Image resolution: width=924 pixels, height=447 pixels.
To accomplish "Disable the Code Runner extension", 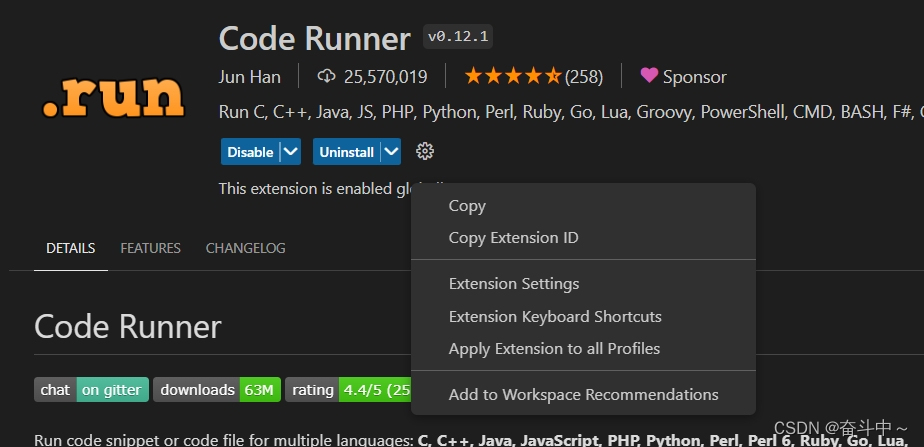I will (250, 152).
